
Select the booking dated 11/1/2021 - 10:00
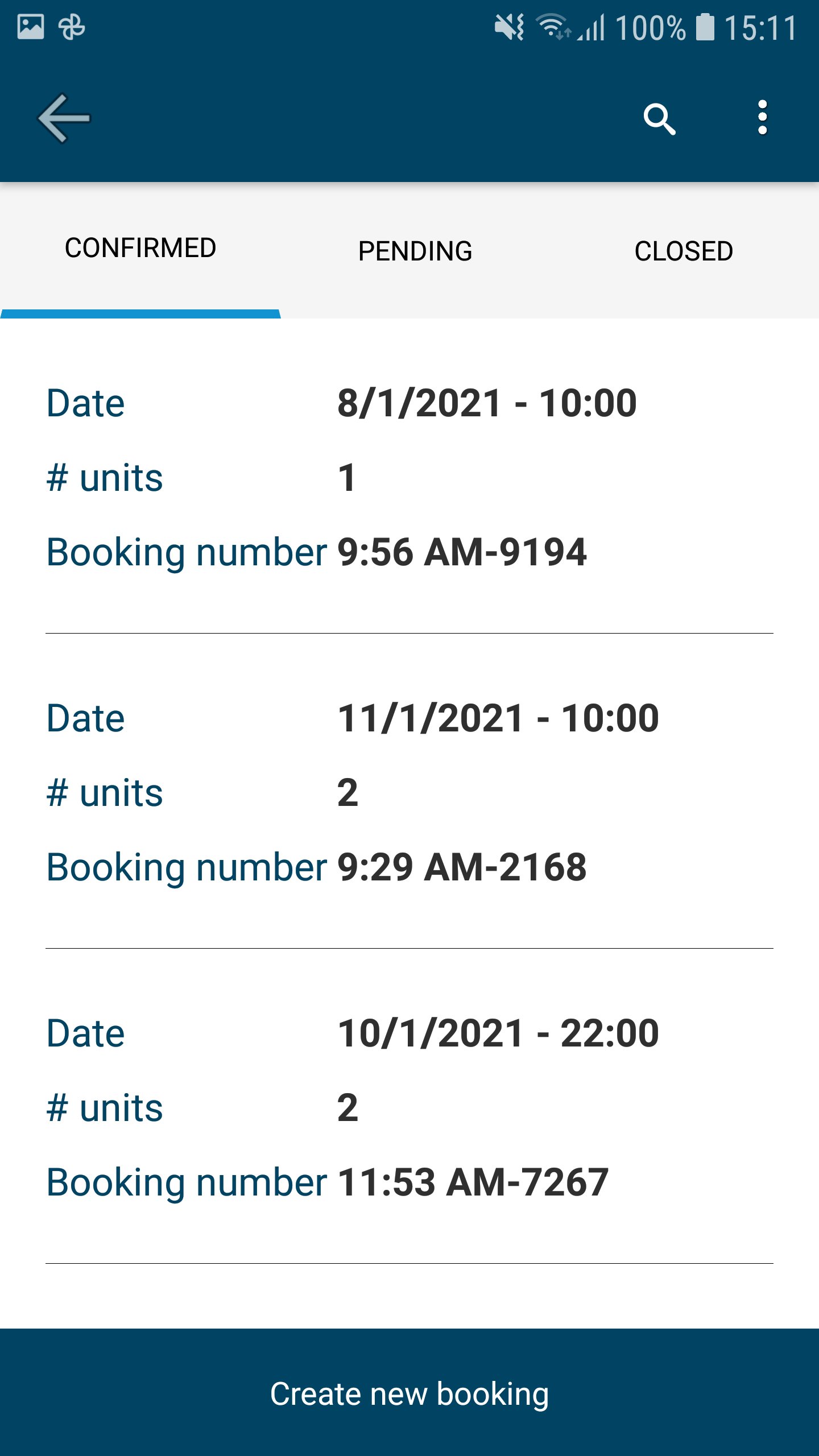tap(498, 718)
